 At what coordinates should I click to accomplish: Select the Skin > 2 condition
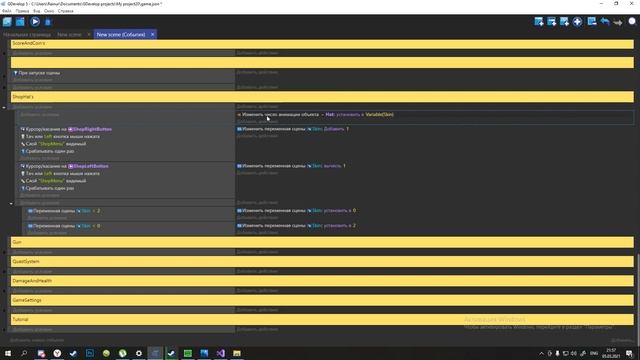tap(64, 211)
